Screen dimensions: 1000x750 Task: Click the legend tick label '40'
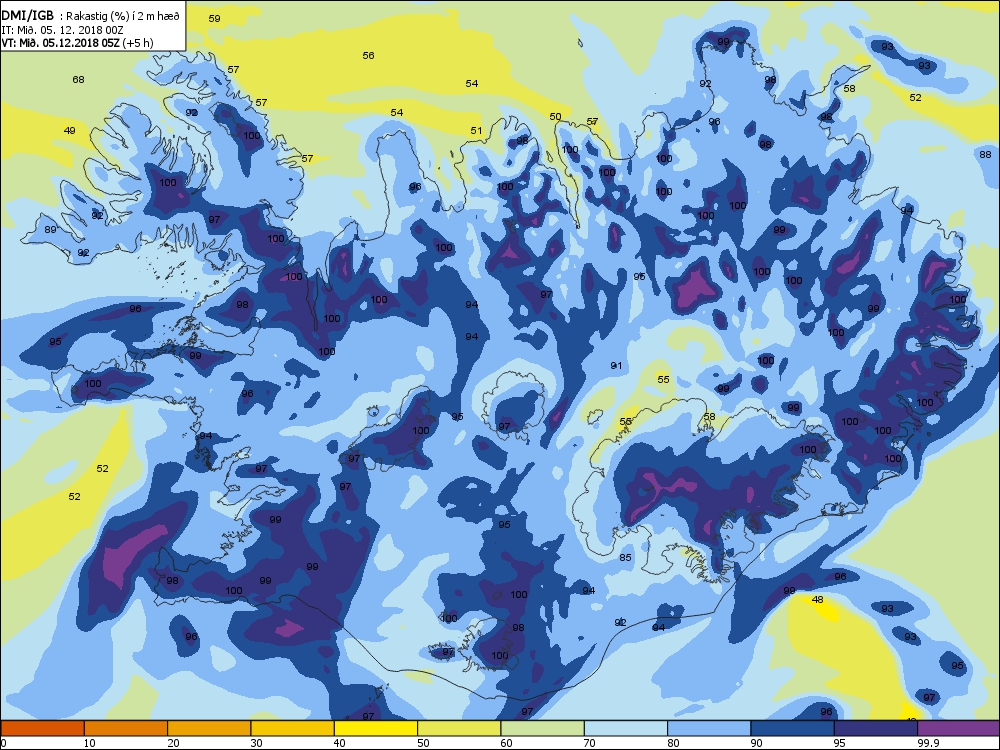click(x=340, y=743)
